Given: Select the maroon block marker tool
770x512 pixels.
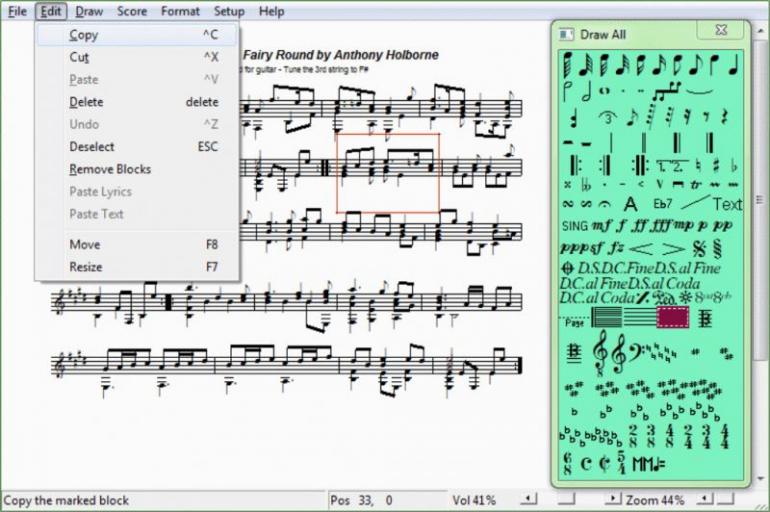Looking at the screenshot, I should pyautogui.click(x=673, y=317).
